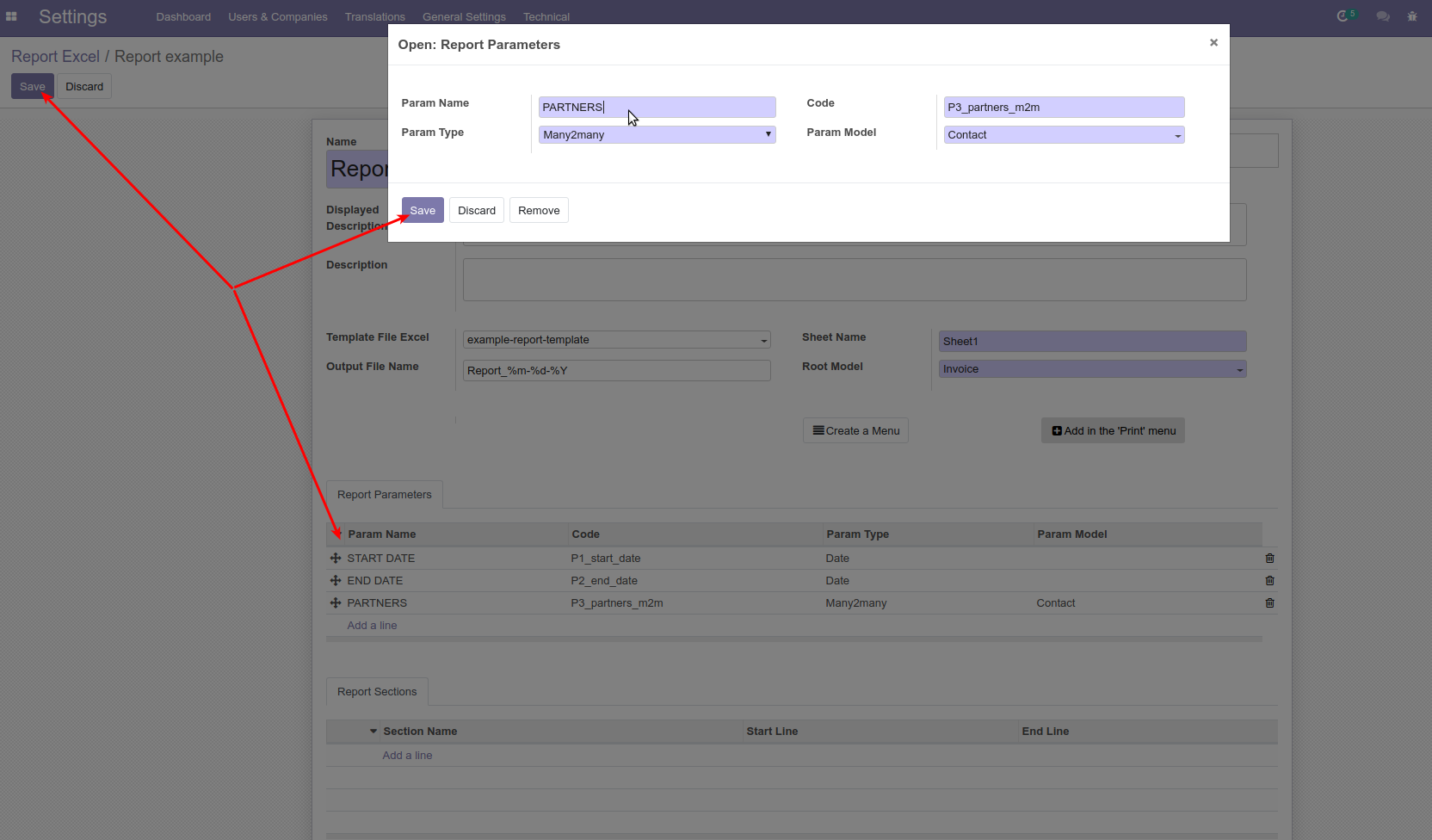The image size is (1432, 840).
Task: Click the Sheet Name input field
Action: pyautogui.click(x=1093, y=342)
